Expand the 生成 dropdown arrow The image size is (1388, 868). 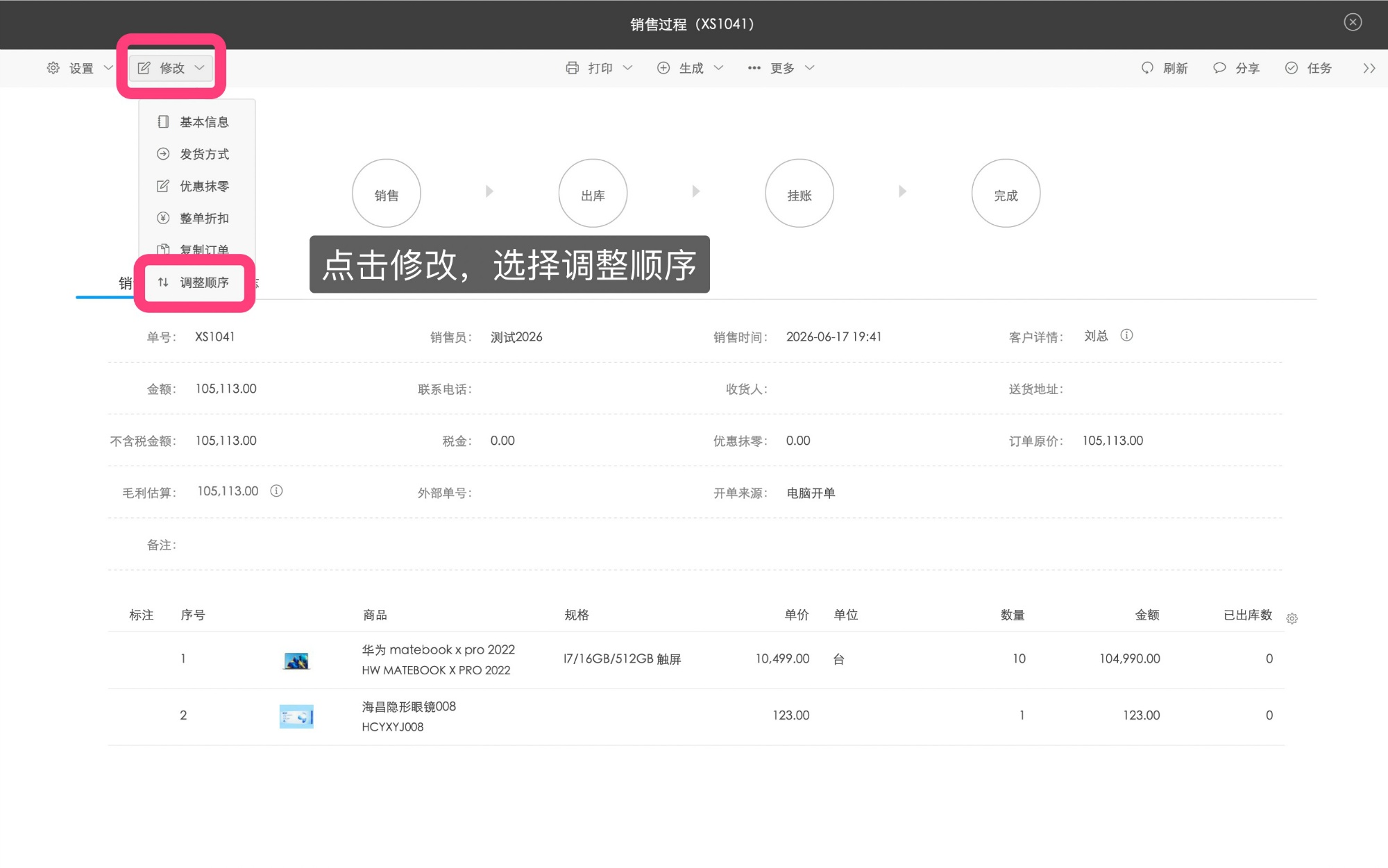719,68
